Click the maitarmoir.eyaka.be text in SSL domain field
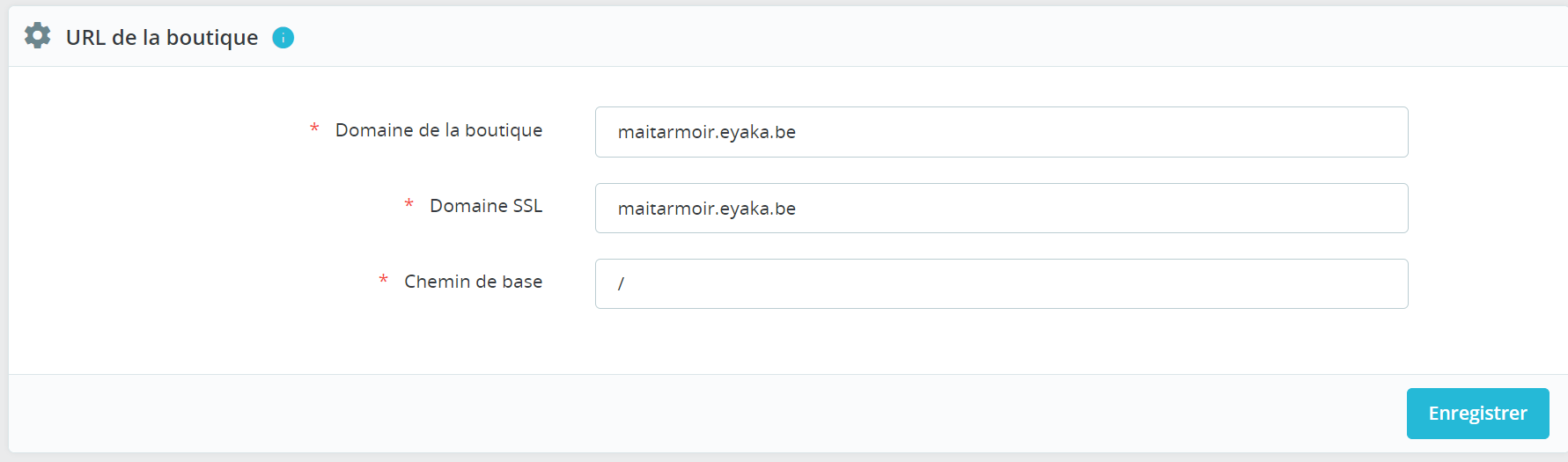This screenshot has width=1568, height=462. point(706,209)
